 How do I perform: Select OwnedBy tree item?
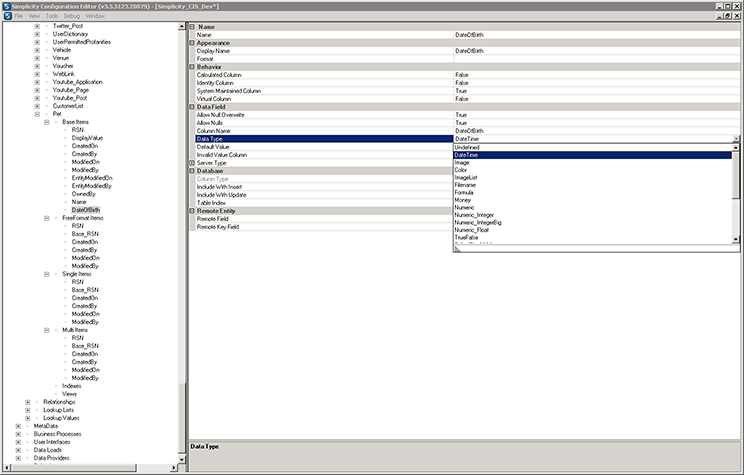click(84, 194)
